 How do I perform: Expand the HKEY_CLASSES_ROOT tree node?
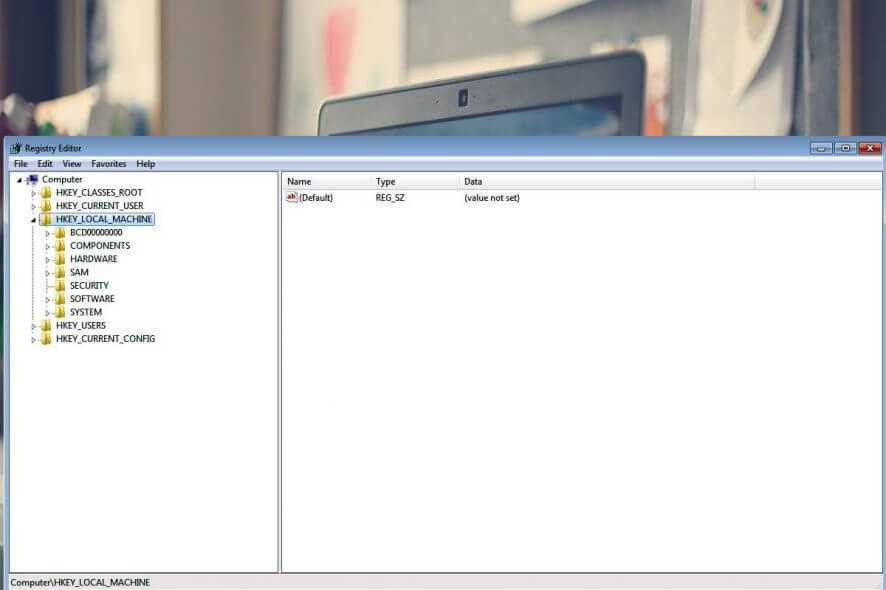coord(33,192)
